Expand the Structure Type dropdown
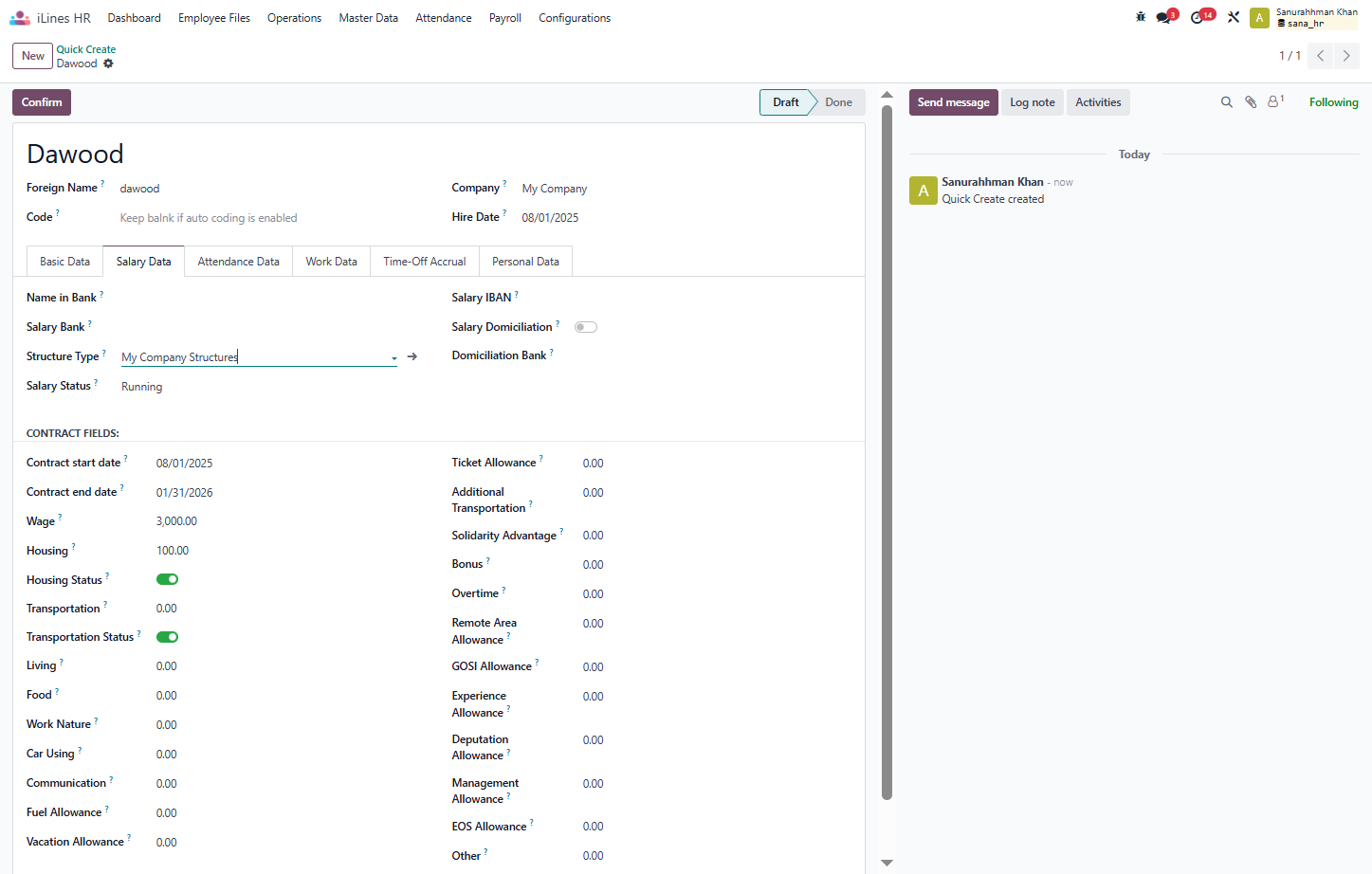 click(393, 357)
